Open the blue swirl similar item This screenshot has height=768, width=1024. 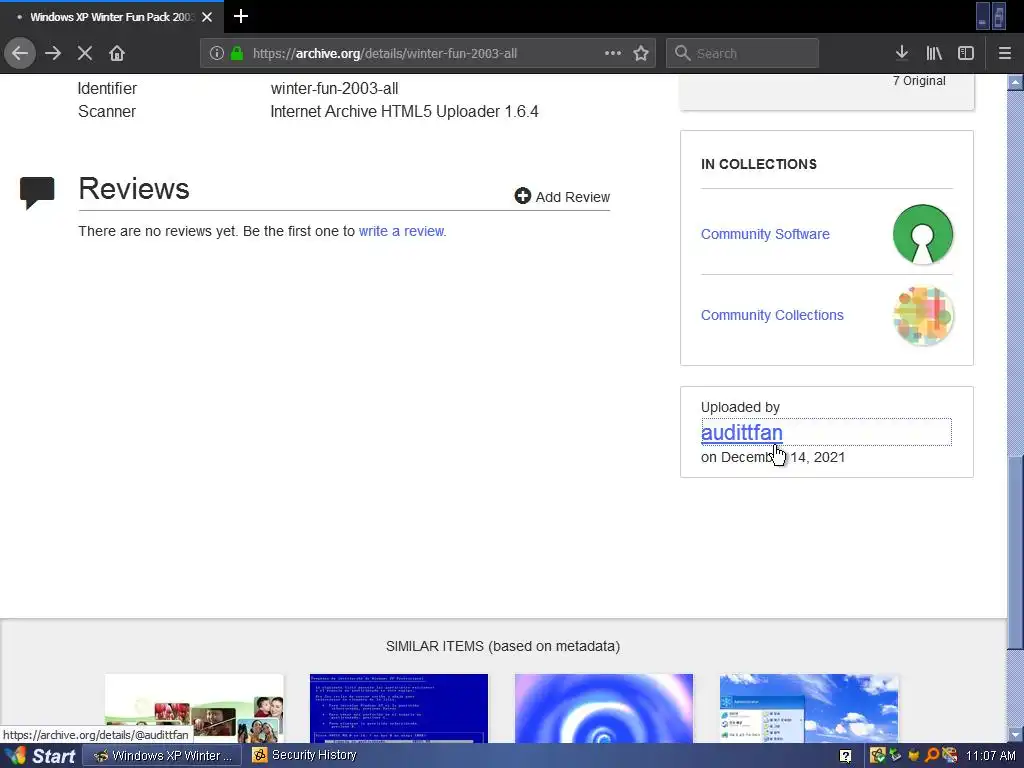[x=603, y=708]
